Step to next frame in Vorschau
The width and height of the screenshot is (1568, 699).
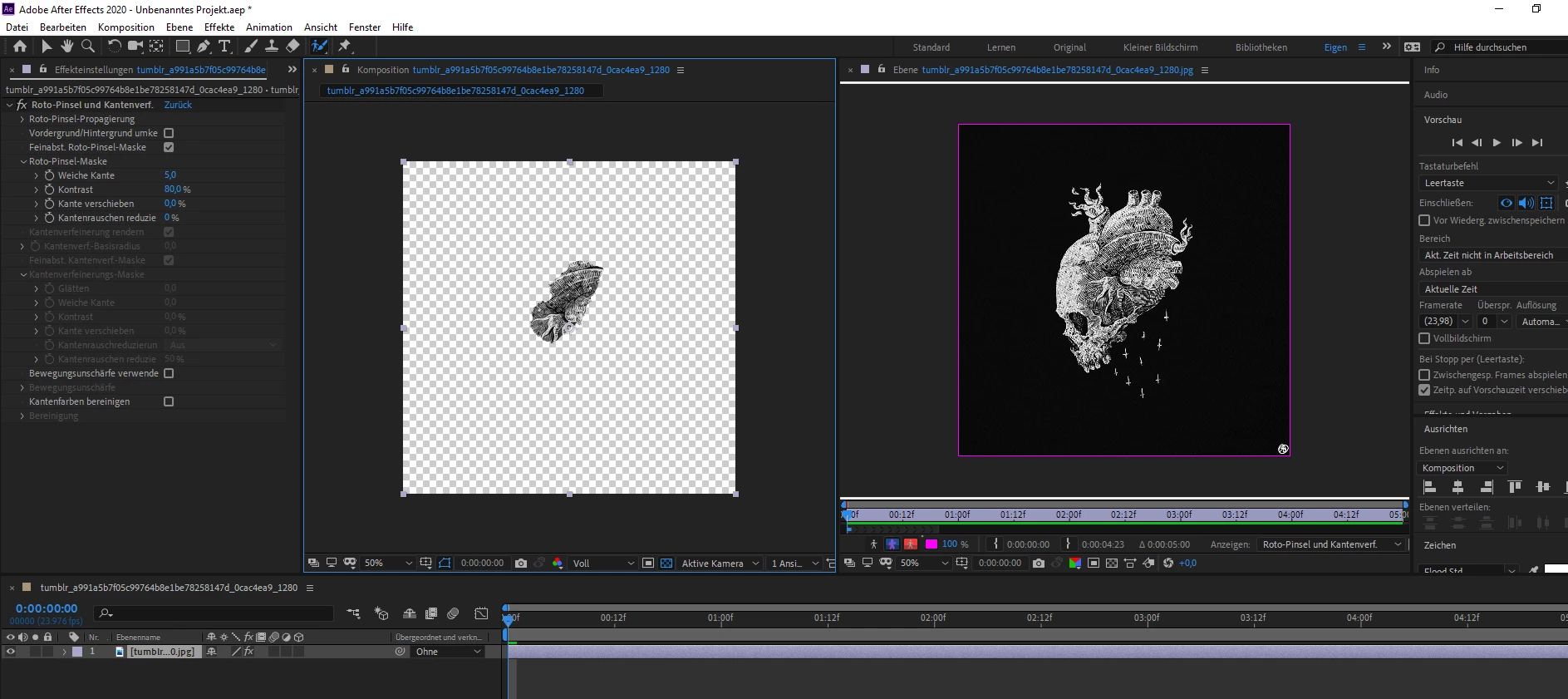point(1516,142)
